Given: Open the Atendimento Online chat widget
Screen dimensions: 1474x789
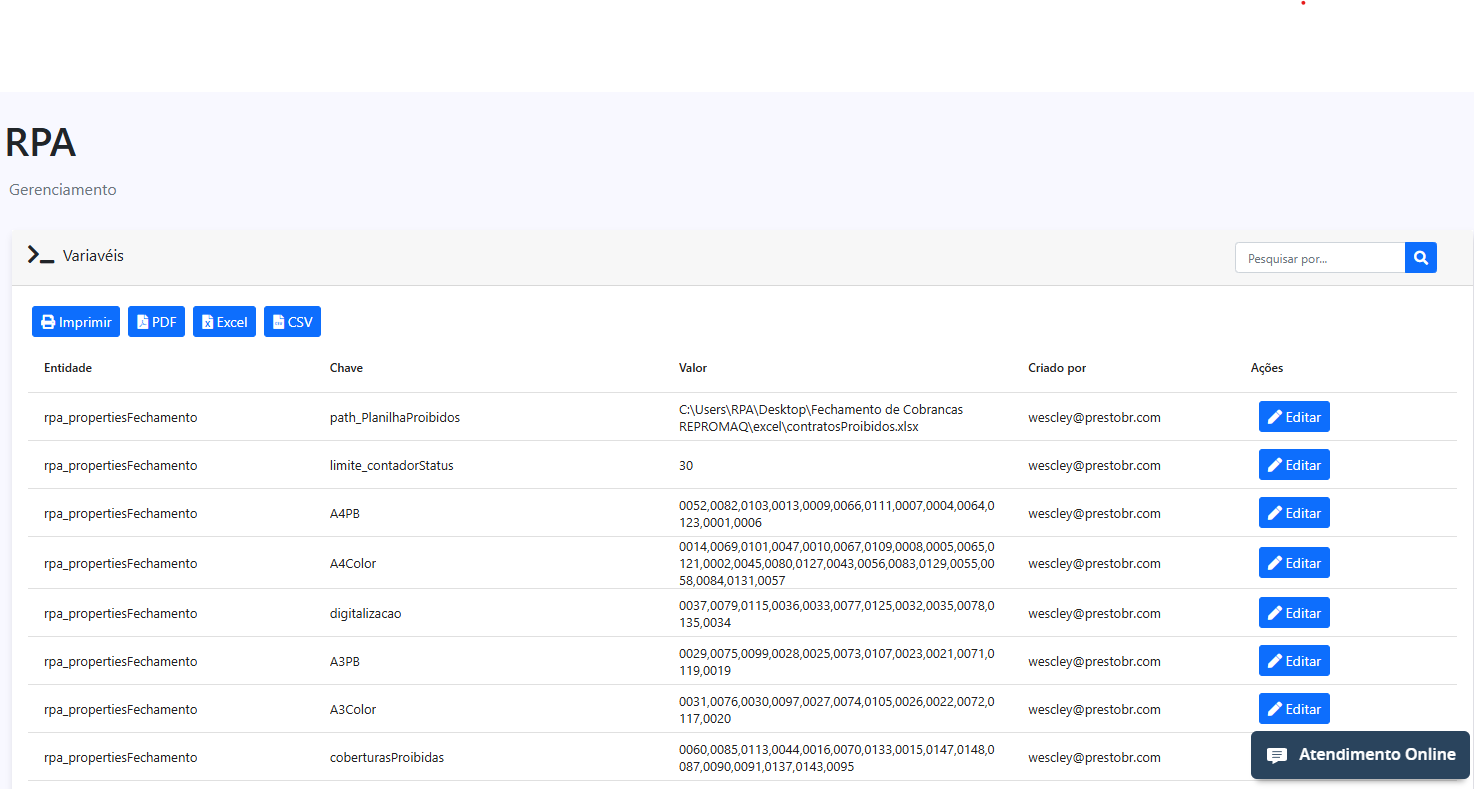Looking at the screenshot, I should pyautogui.click(x=1360, y=755).
